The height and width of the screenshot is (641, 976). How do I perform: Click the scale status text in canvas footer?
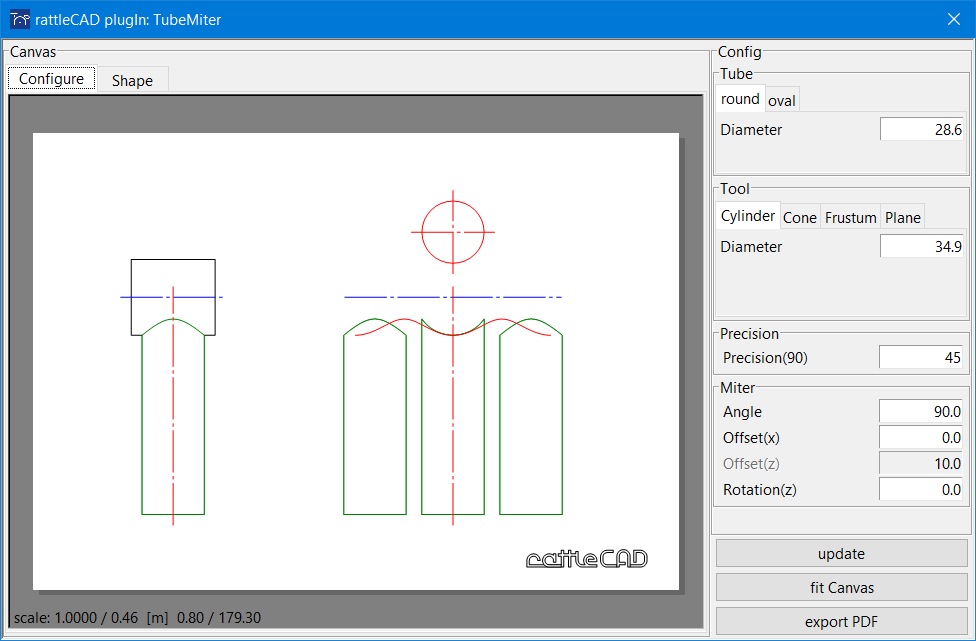tap(138, 618)
